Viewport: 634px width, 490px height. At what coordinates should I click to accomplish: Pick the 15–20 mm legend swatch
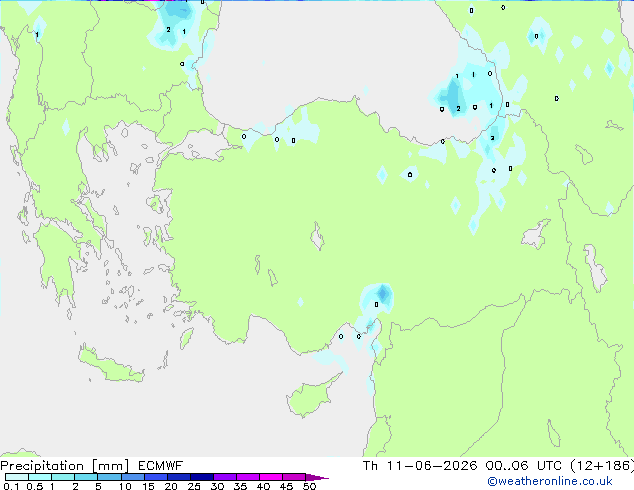[156, 477]
